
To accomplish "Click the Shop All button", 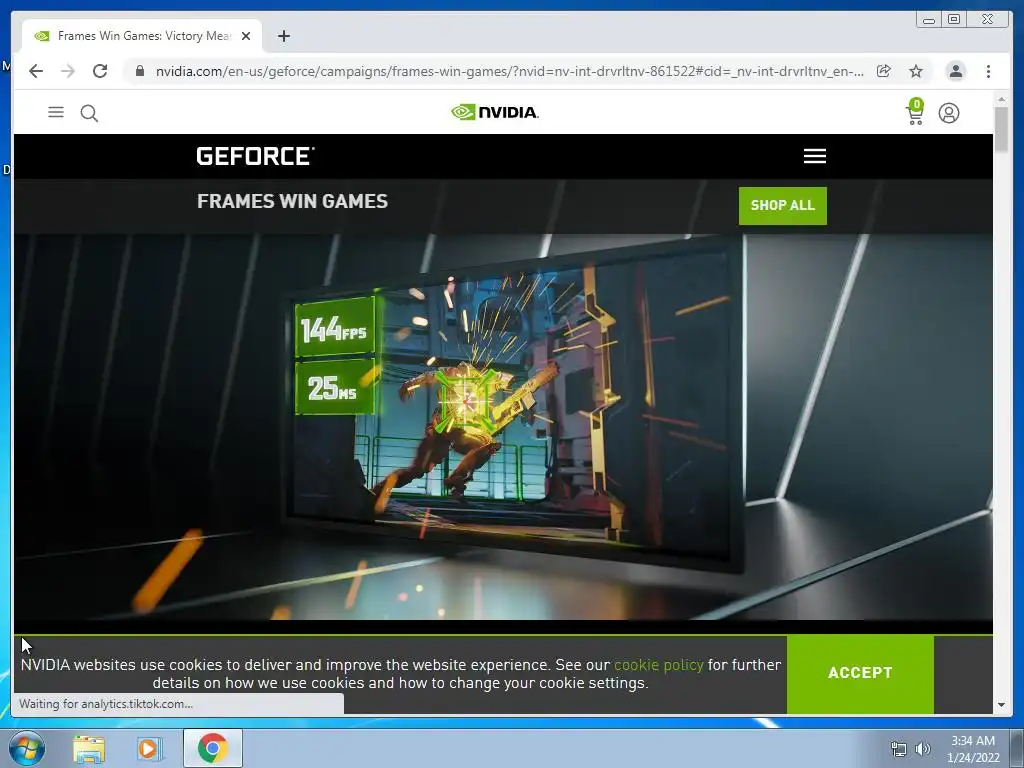I will coord(782,206).
